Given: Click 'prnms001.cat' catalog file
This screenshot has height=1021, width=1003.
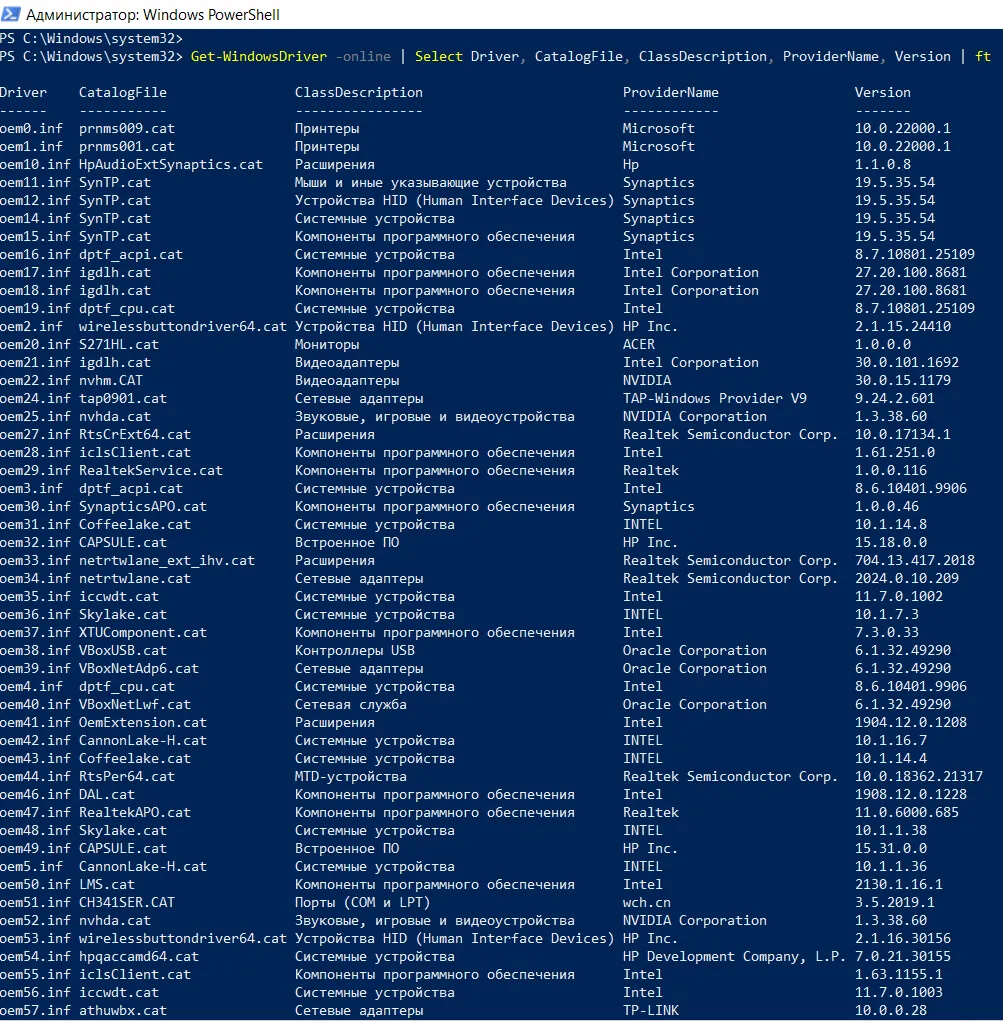Looking at the screenshot, I should click(126, 147).
